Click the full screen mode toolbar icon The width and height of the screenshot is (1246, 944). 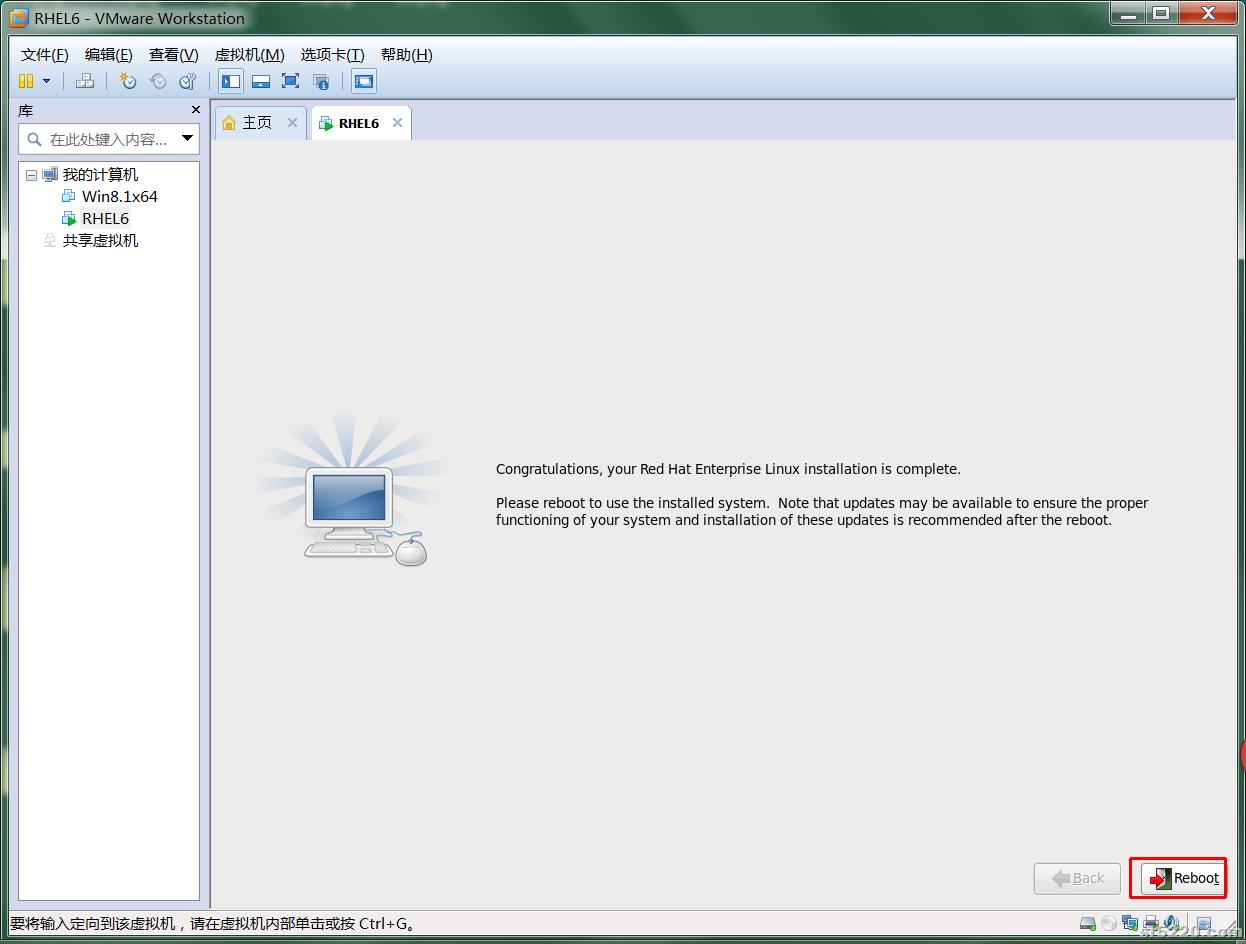click(290, 81)
